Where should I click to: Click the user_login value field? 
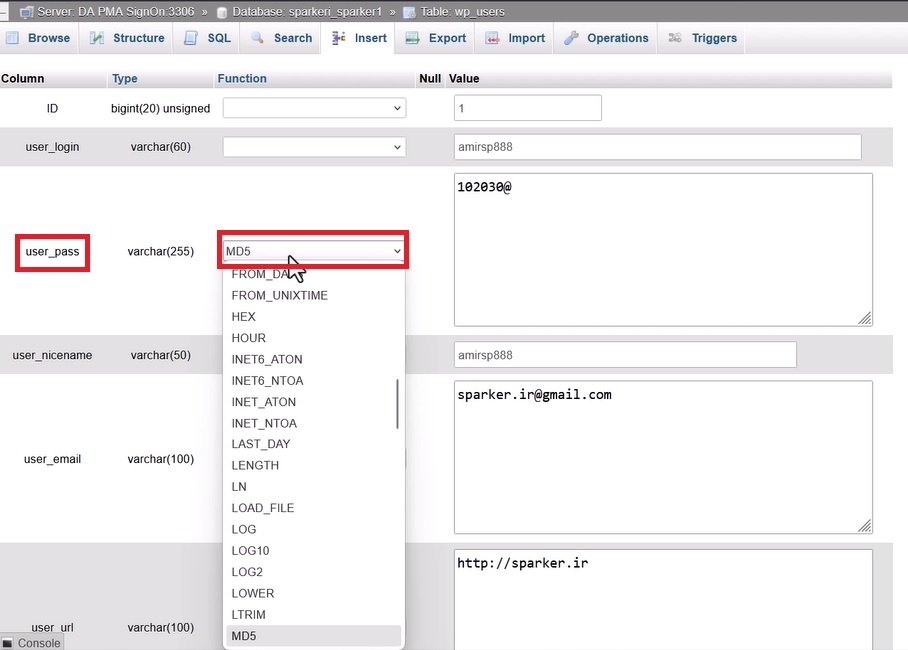pyautogui.click(x=657, y=147)
